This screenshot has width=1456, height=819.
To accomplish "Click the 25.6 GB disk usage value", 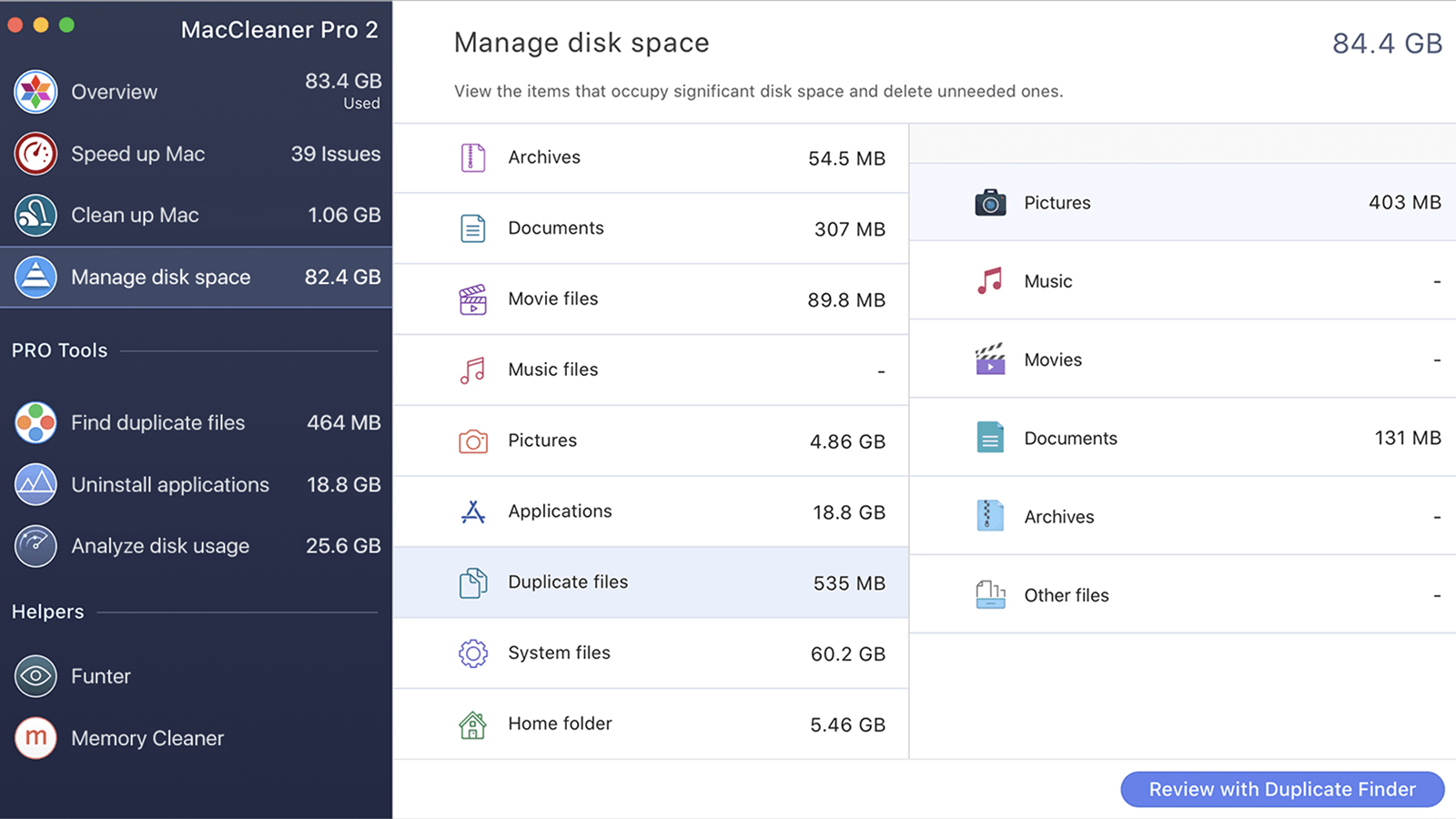I will (x=343, y=546).
